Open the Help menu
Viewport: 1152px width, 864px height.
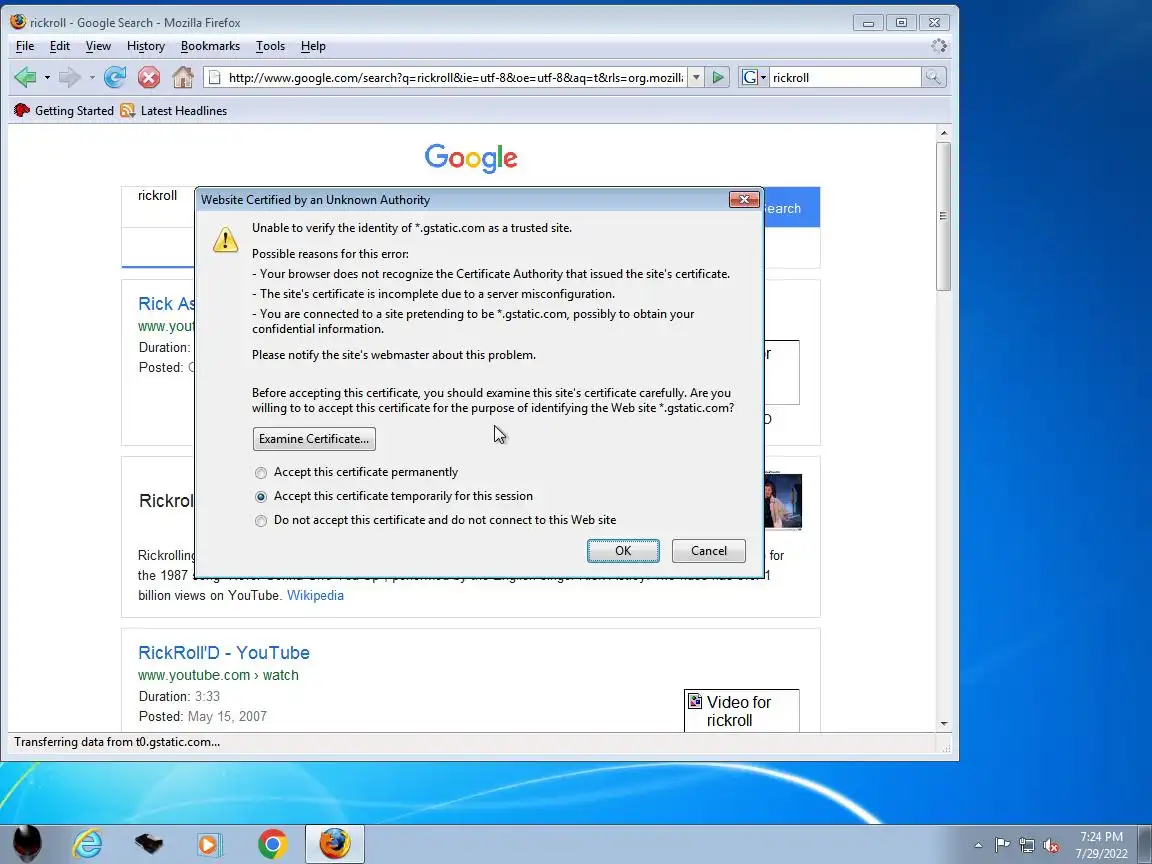313,46
